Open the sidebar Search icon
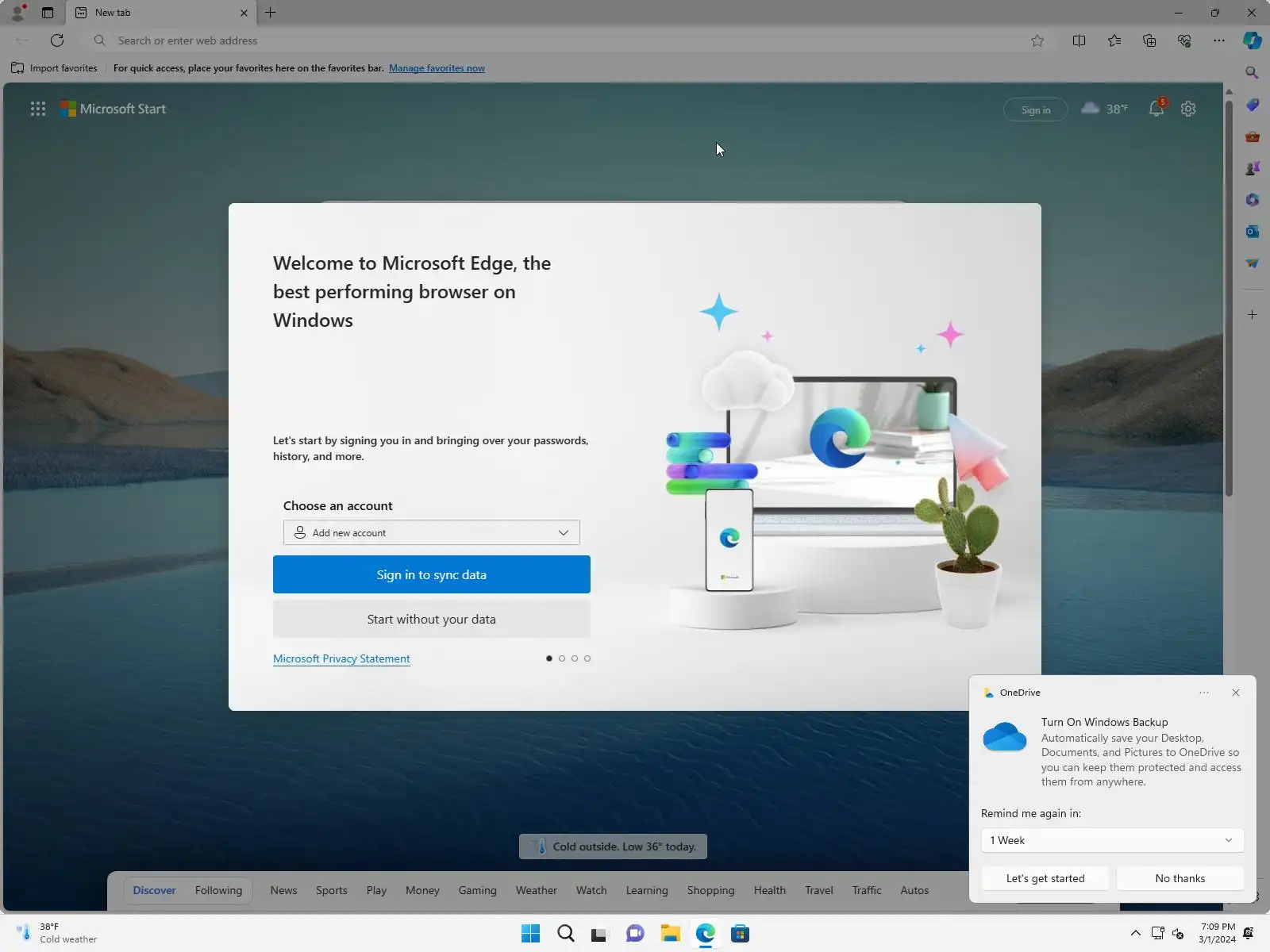Screen dimensions: 1270x952 (x=1253, y=73)
